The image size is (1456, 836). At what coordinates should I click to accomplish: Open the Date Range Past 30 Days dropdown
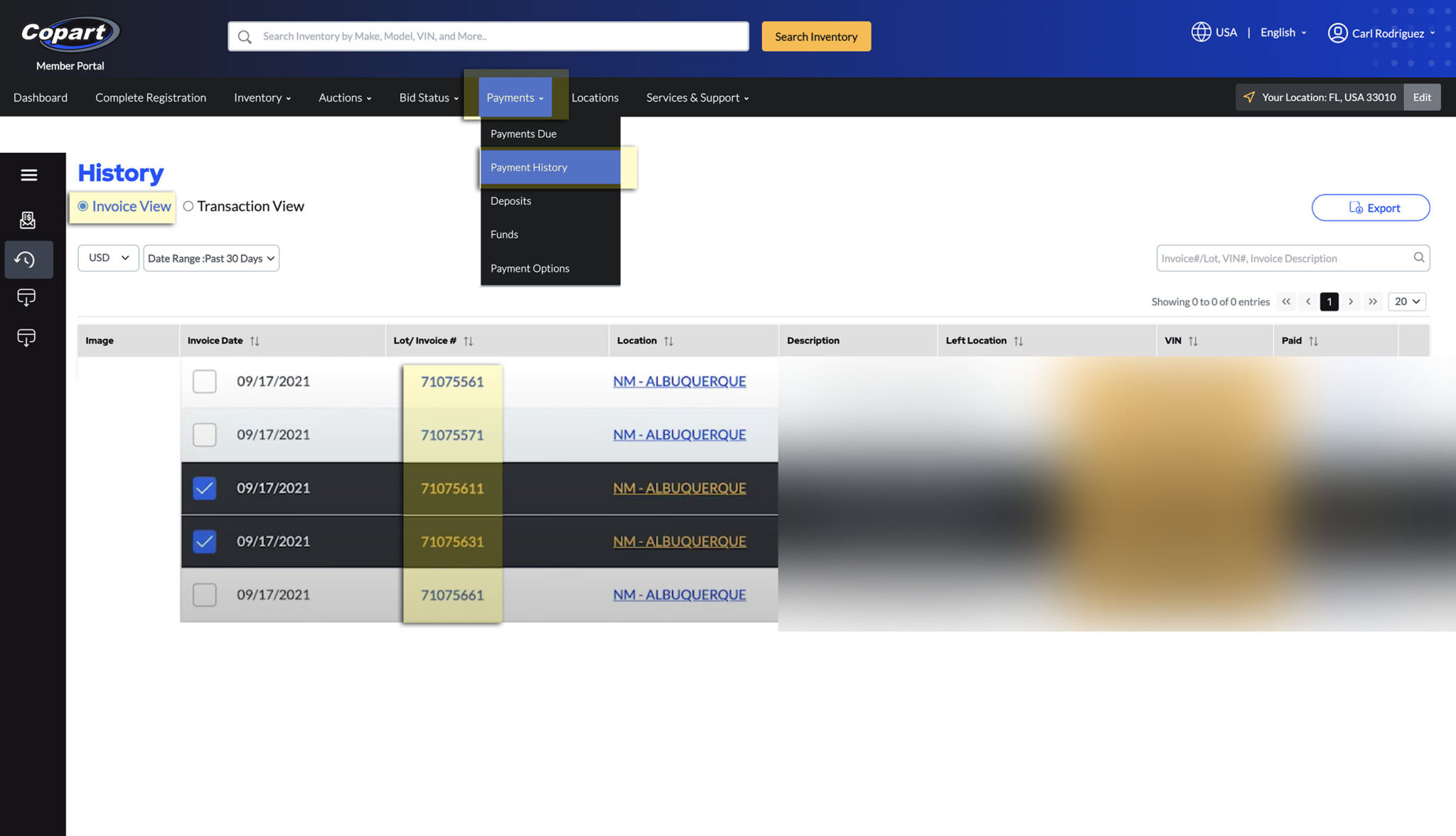(211, 258)
